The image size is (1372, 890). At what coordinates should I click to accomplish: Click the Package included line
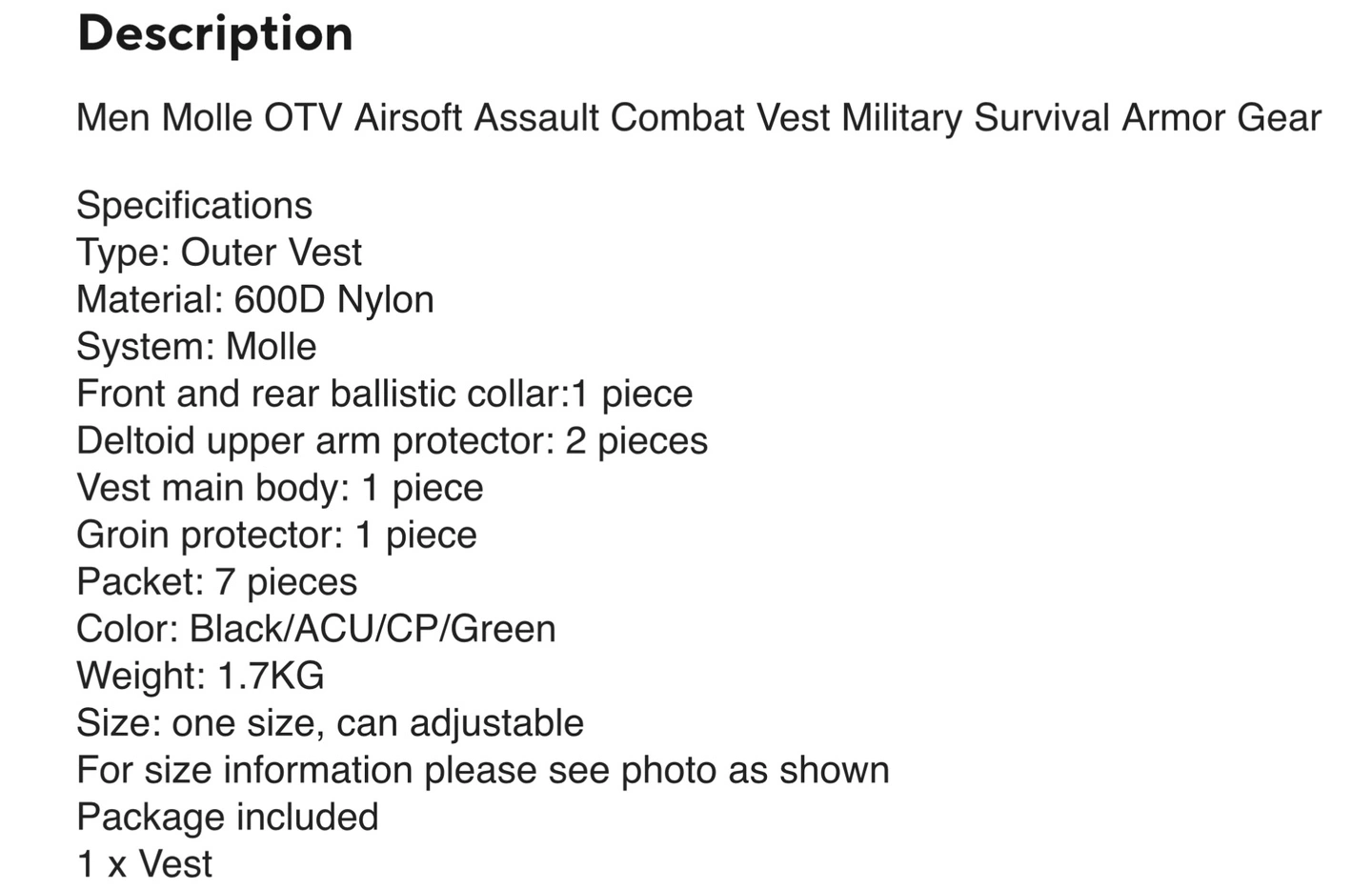click(x=228, y=818)
